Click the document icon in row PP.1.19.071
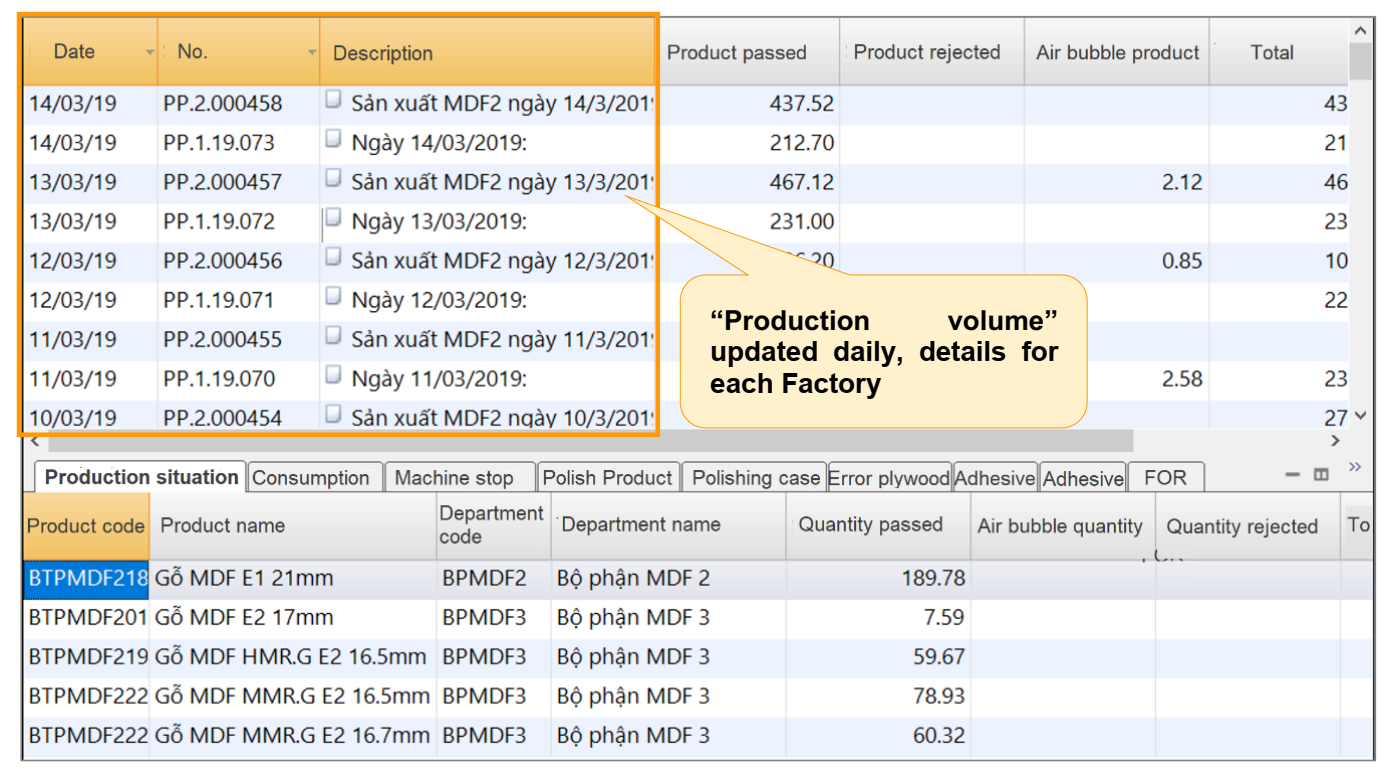 click(x=334, y=297)
